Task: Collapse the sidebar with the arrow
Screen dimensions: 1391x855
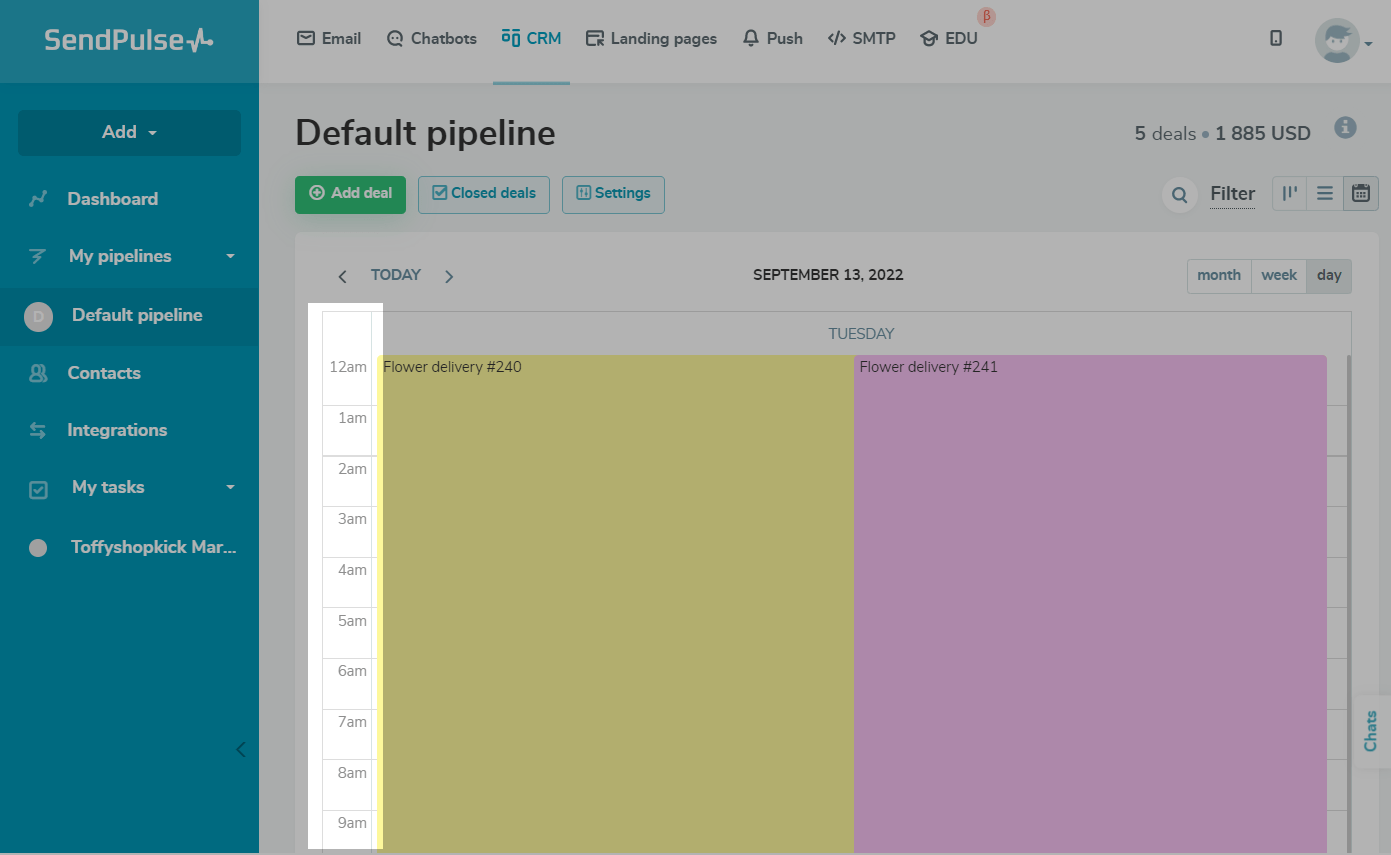Action: 240,749
